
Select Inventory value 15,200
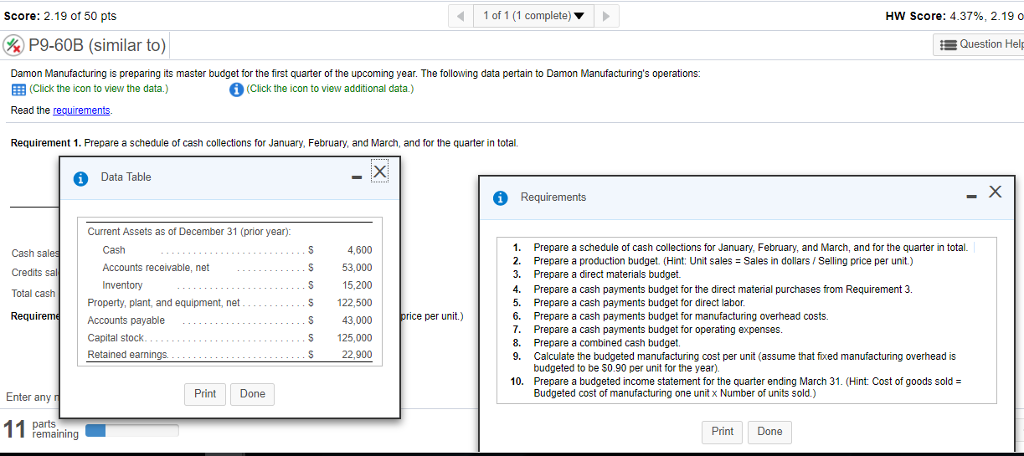357,285
